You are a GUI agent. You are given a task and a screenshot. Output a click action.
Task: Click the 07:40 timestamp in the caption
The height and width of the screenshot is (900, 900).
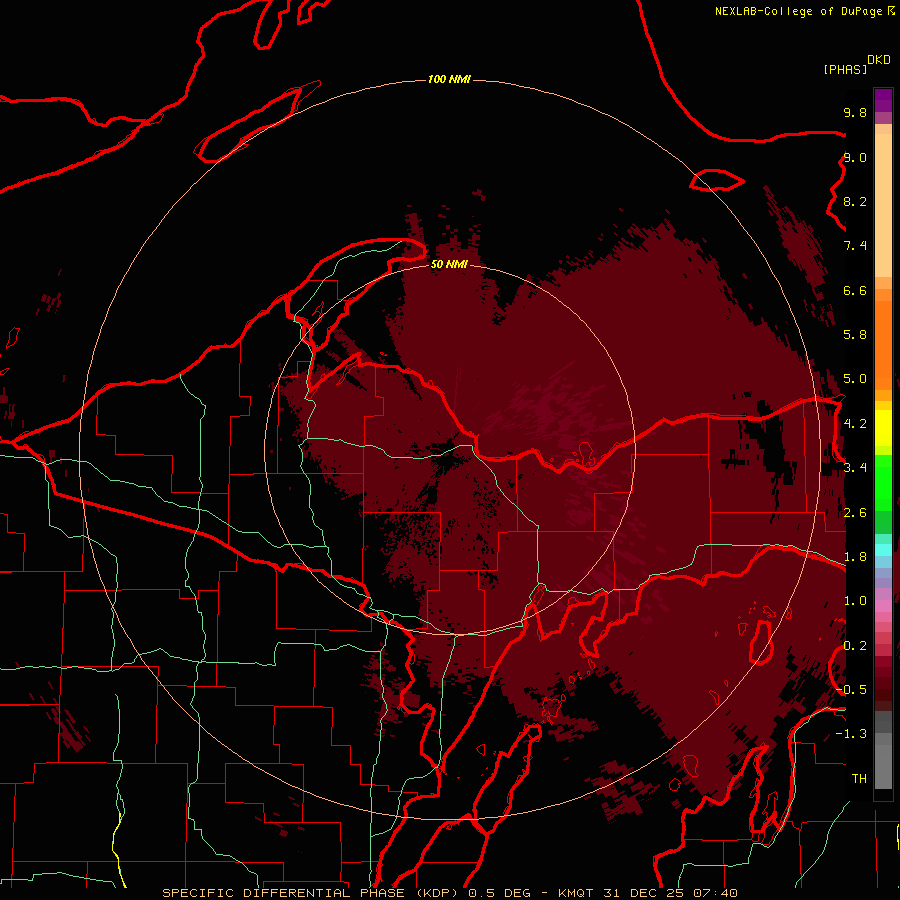(x=715, y=893)
